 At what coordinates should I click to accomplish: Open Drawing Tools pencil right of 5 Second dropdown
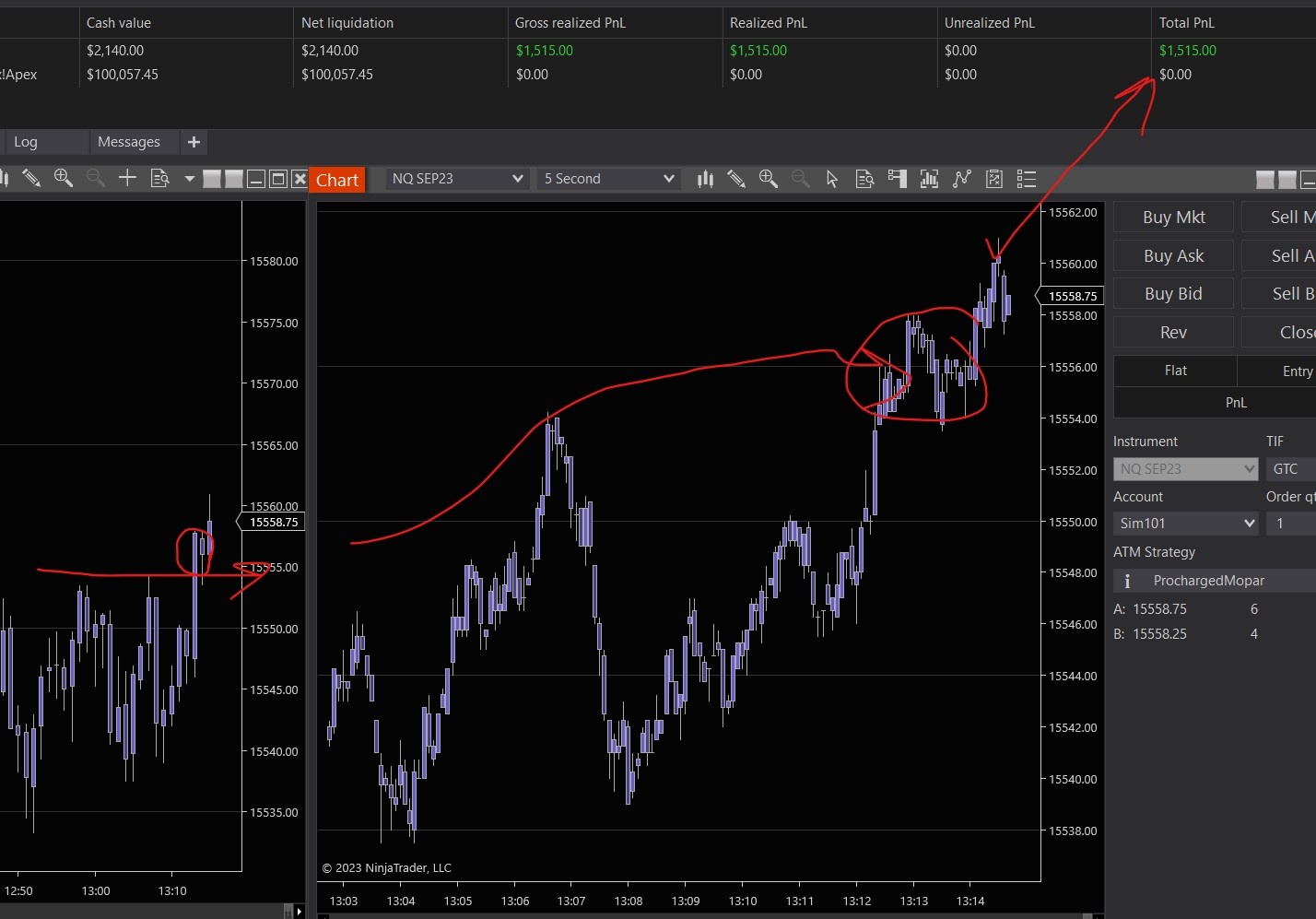click(736, 179)
